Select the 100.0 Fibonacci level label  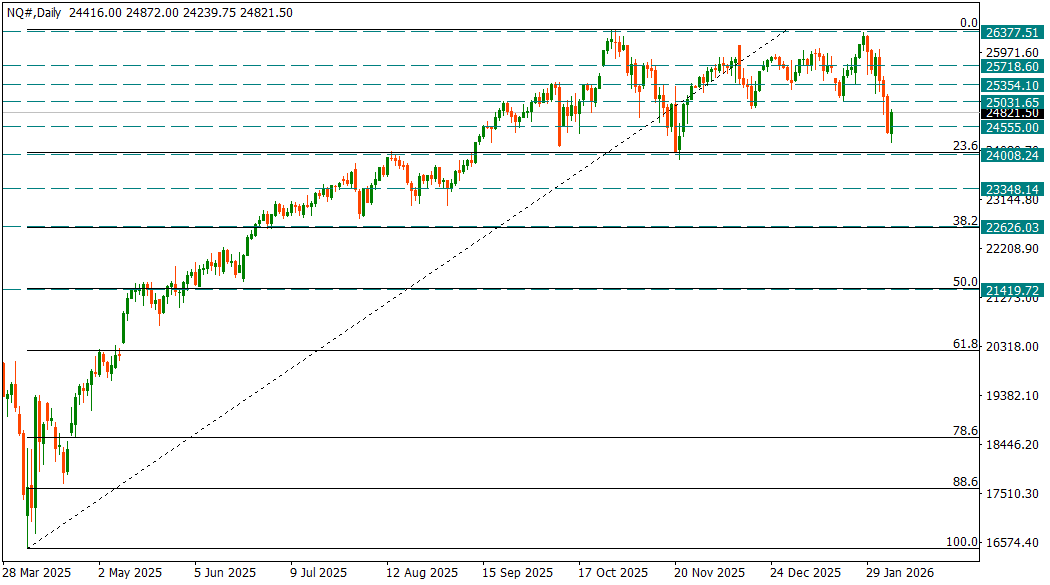point(962,541)
